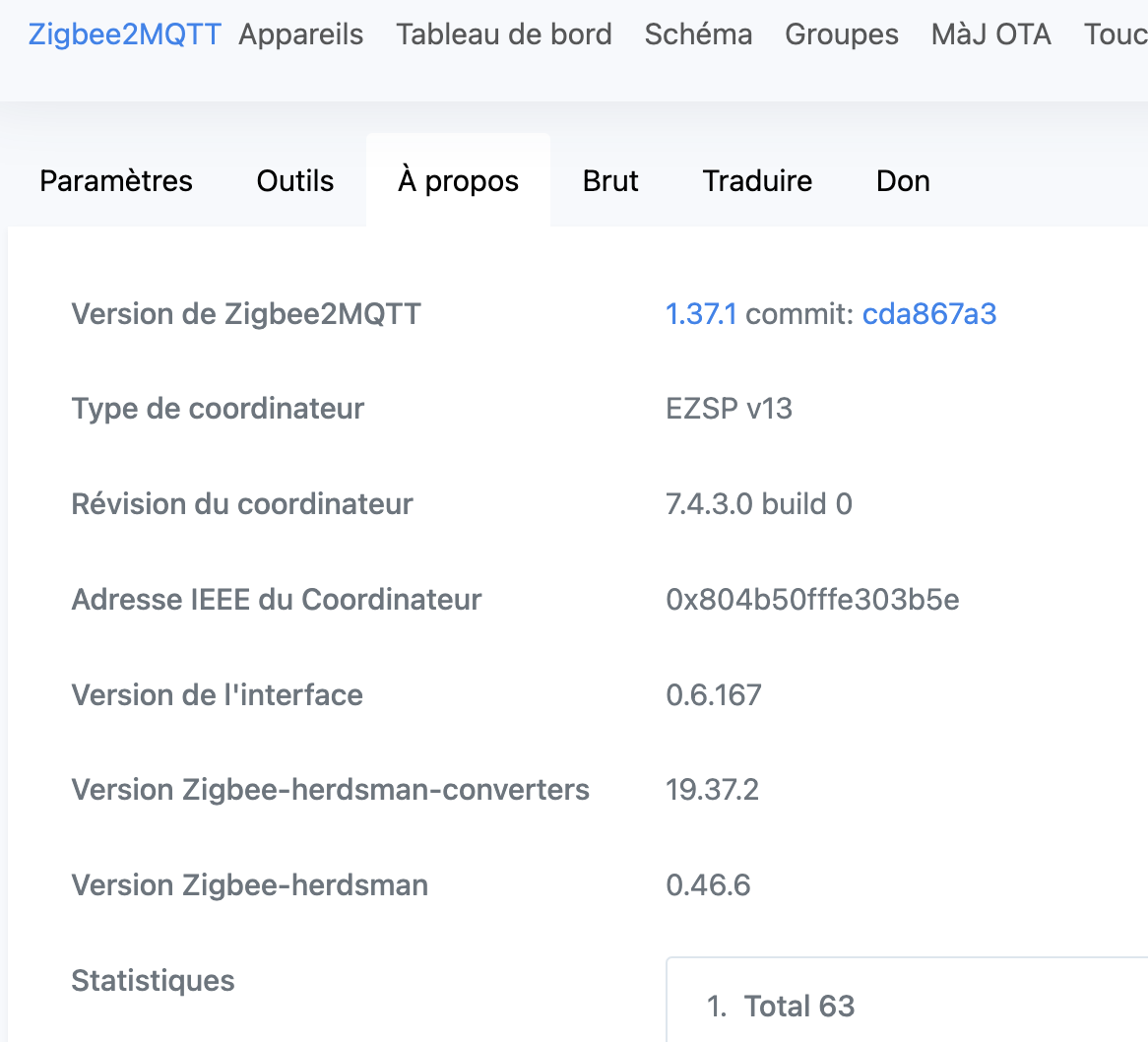This screenshot has width=1148, height=1042.
Task: Select the IEEE address 0x804b50fffe303b5e
Action: [x=812, y=600]
